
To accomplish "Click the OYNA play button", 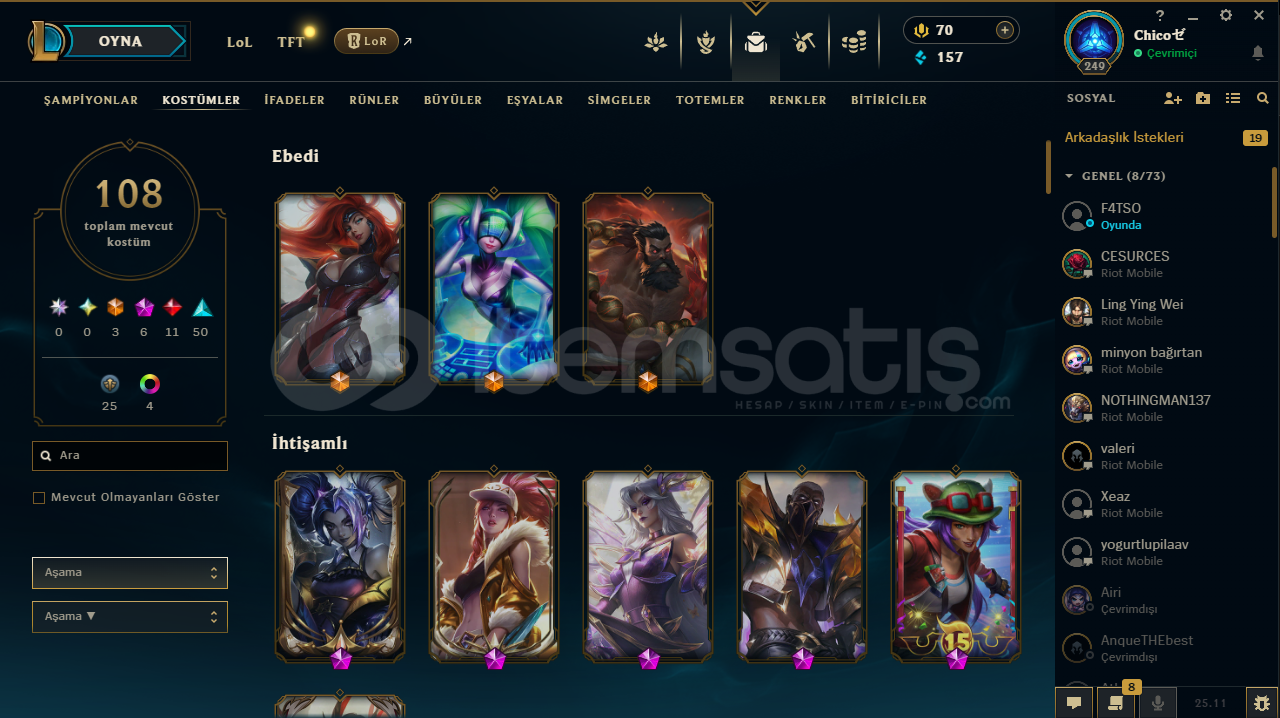I will [x=119, y=41].
